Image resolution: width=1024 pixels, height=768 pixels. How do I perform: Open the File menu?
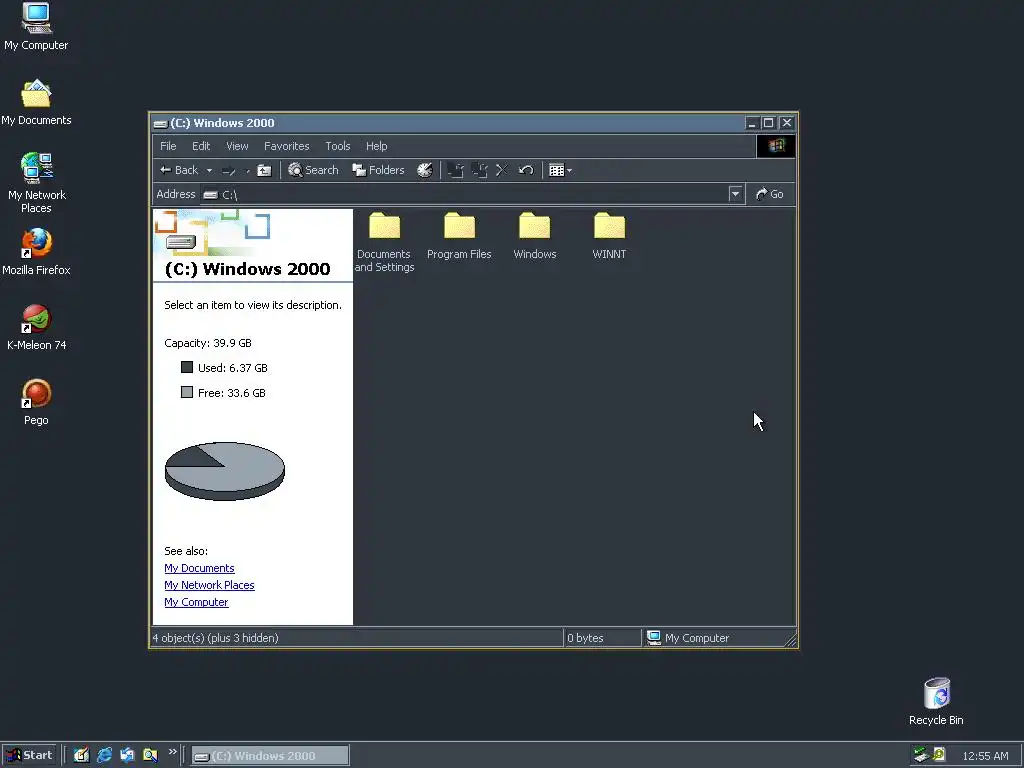(x=168, y=146)
